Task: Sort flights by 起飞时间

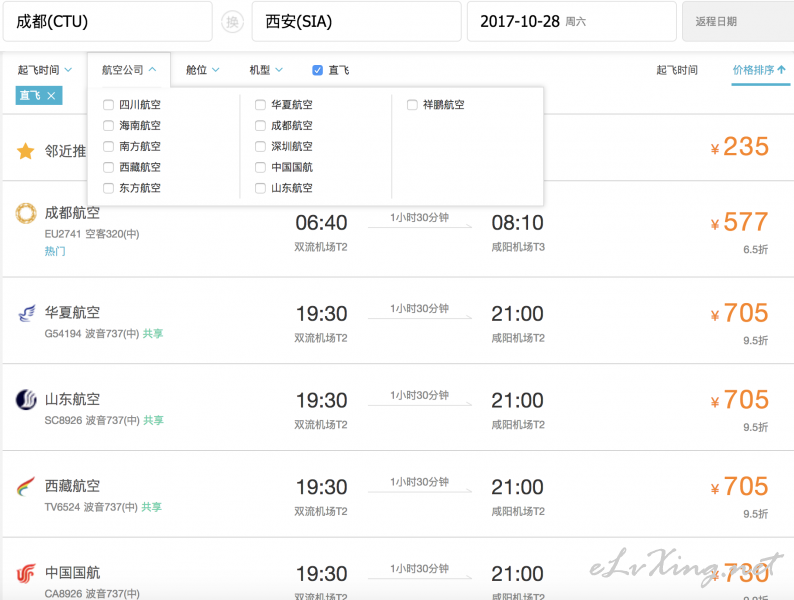Action: coord(677,70)
